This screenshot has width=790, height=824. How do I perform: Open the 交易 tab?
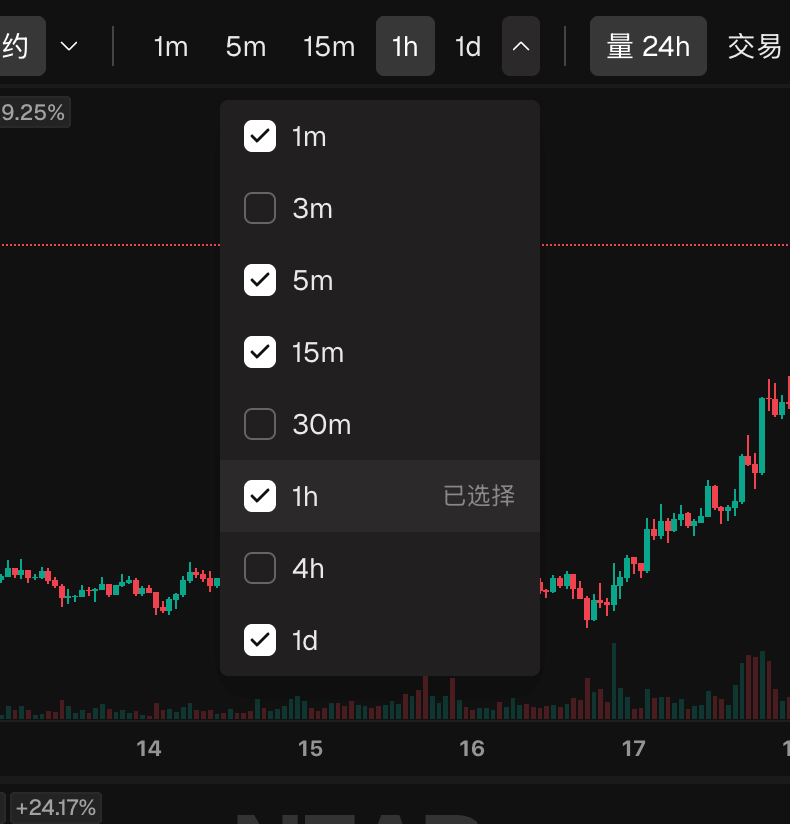click(755, 47)
